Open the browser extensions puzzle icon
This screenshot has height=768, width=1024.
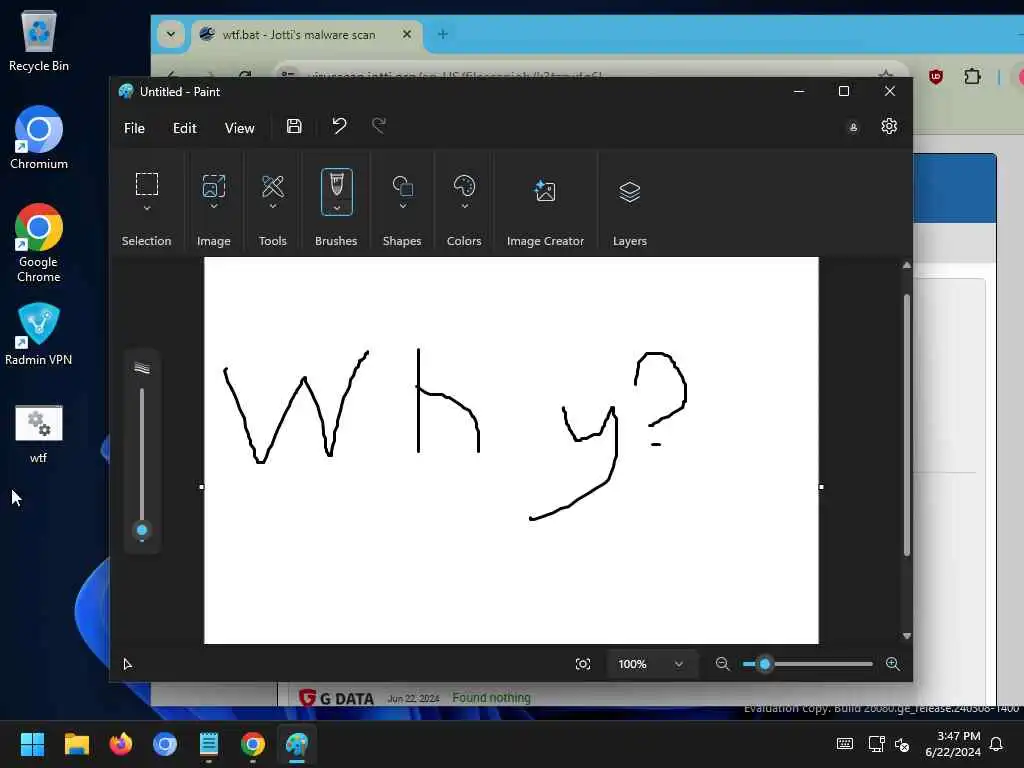[972, 76]
